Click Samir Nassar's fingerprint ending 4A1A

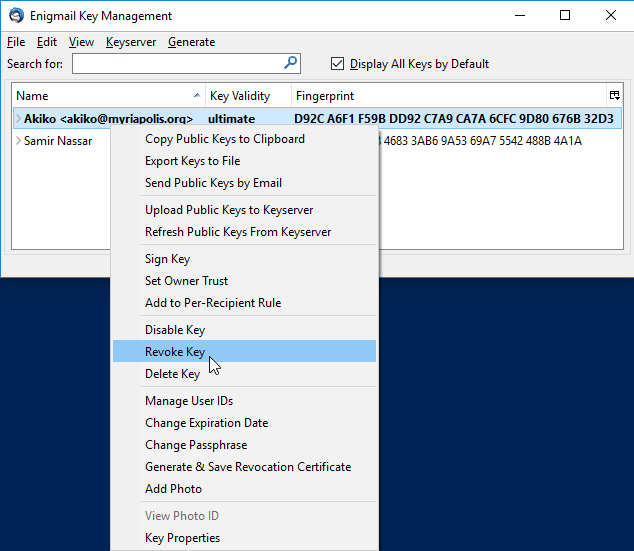point(481,141)
